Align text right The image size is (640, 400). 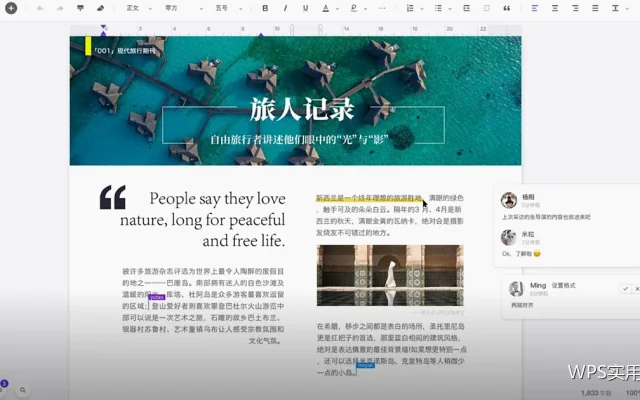[575, 8]
